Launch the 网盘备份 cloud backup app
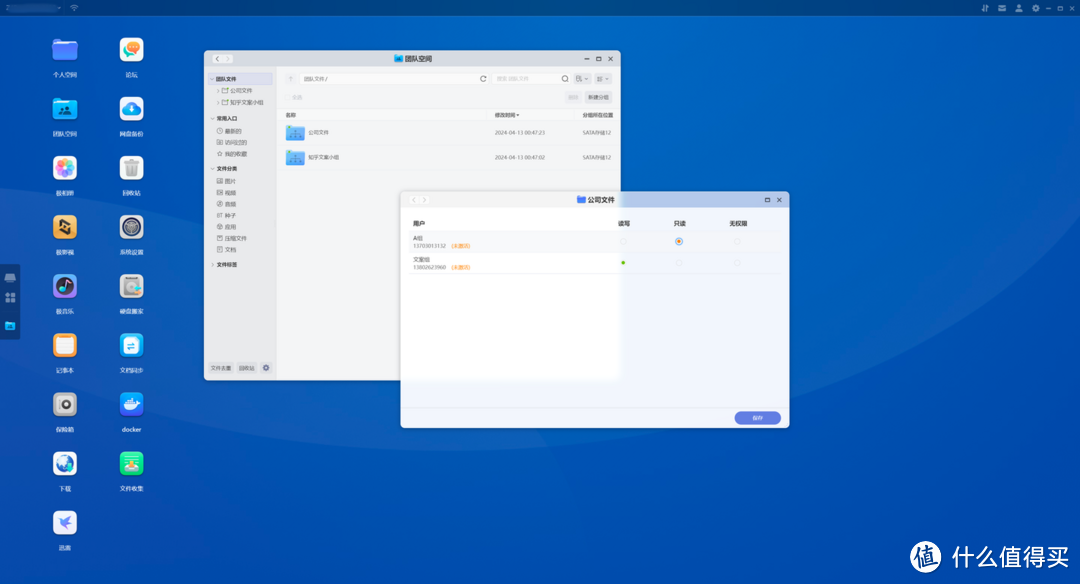The width and height of the screenshot is (1080, 584). click(132, 110)
